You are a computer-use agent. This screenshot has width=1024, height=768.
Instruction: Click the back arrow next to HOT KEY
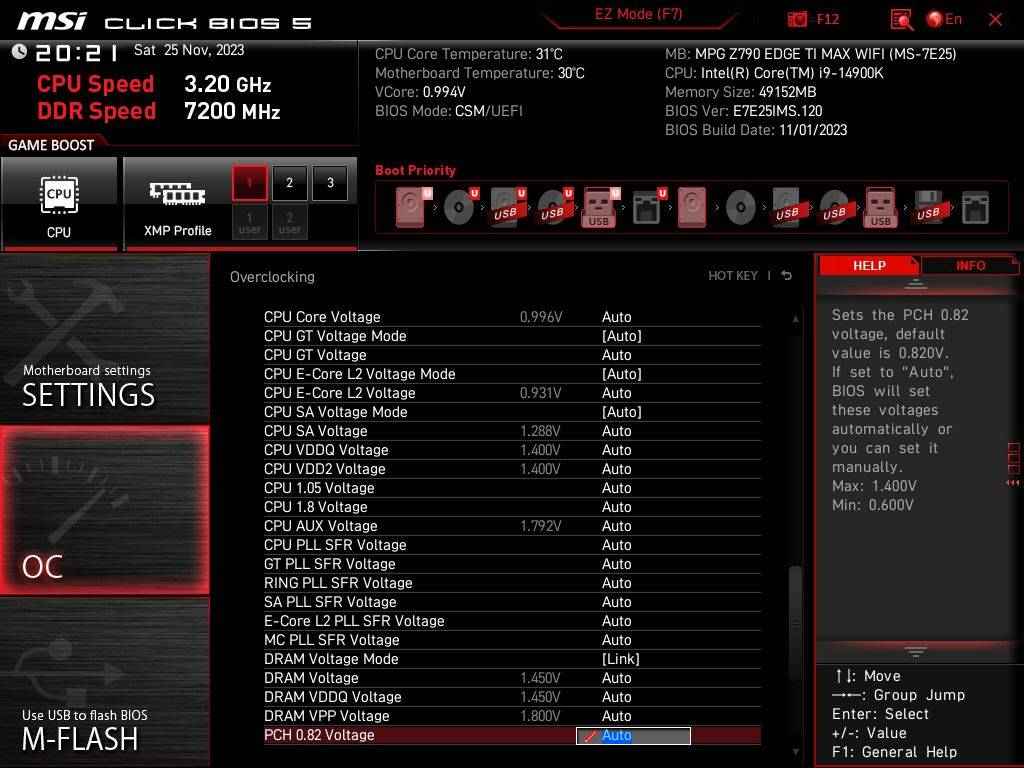click(x=787, y=276)
